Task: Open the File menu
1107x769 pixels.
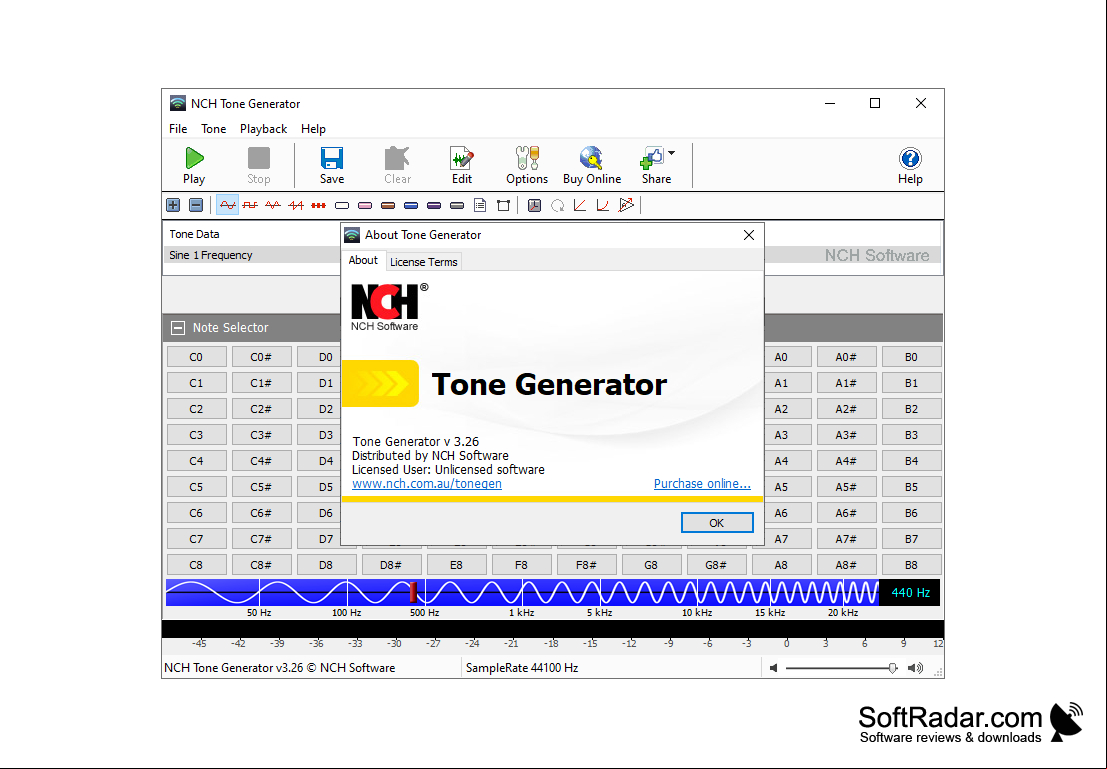Action: [x=178, y=129]
